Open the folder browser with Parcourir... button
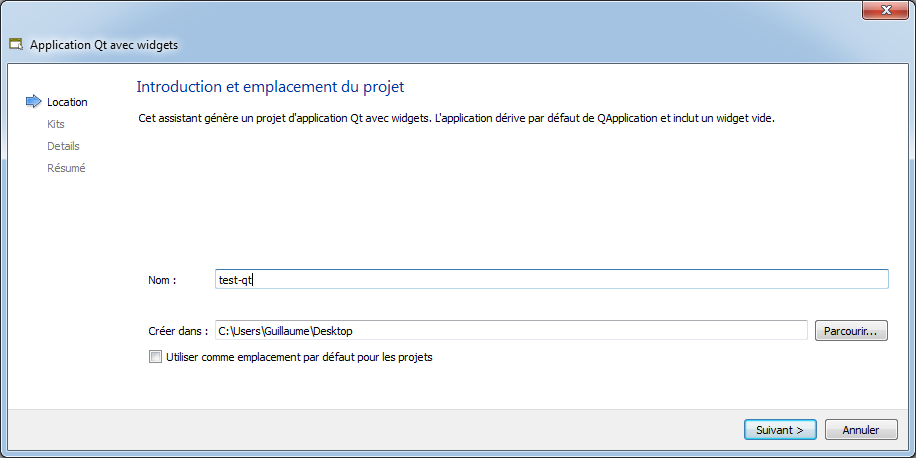This screenshot has width=916, height=458. 851,331
